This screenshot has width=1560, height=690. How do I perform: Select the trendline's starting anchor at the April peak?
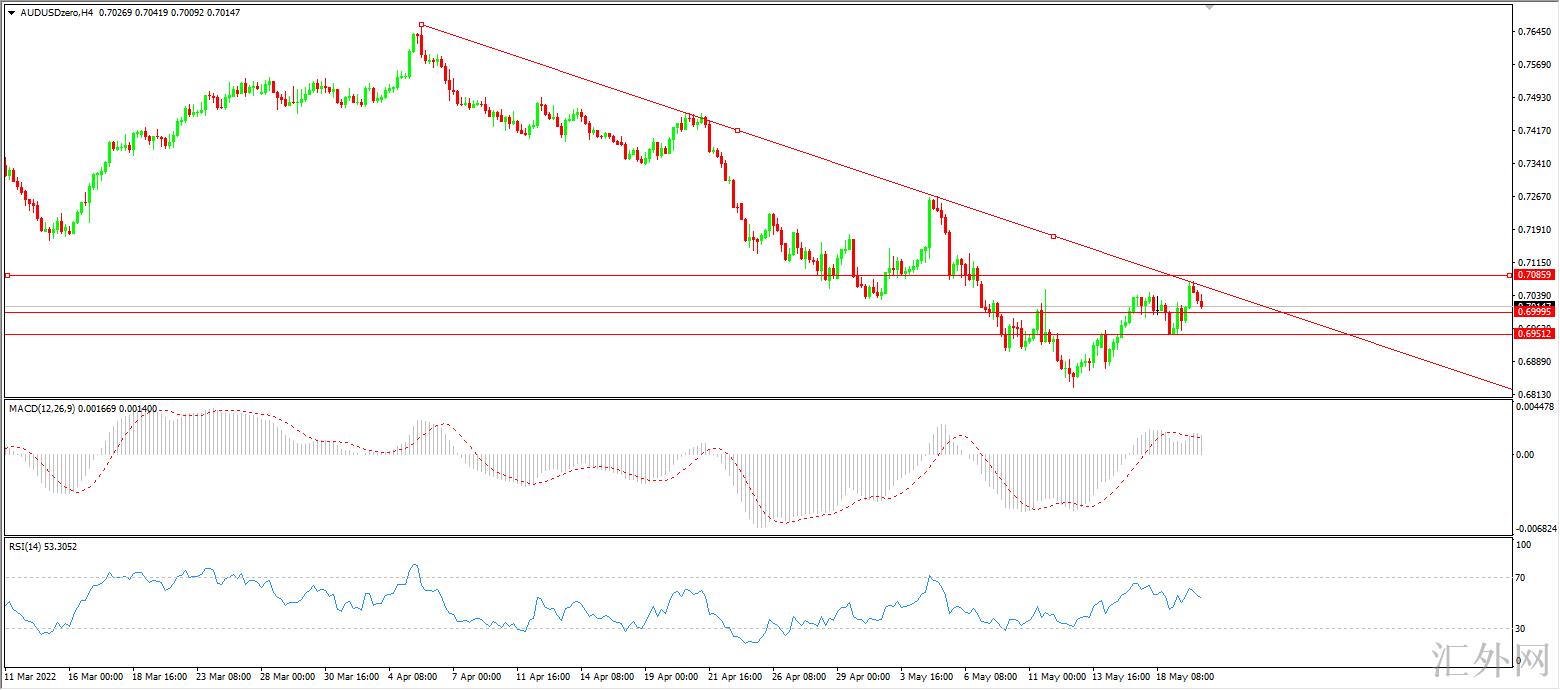[x=422, y=24]
